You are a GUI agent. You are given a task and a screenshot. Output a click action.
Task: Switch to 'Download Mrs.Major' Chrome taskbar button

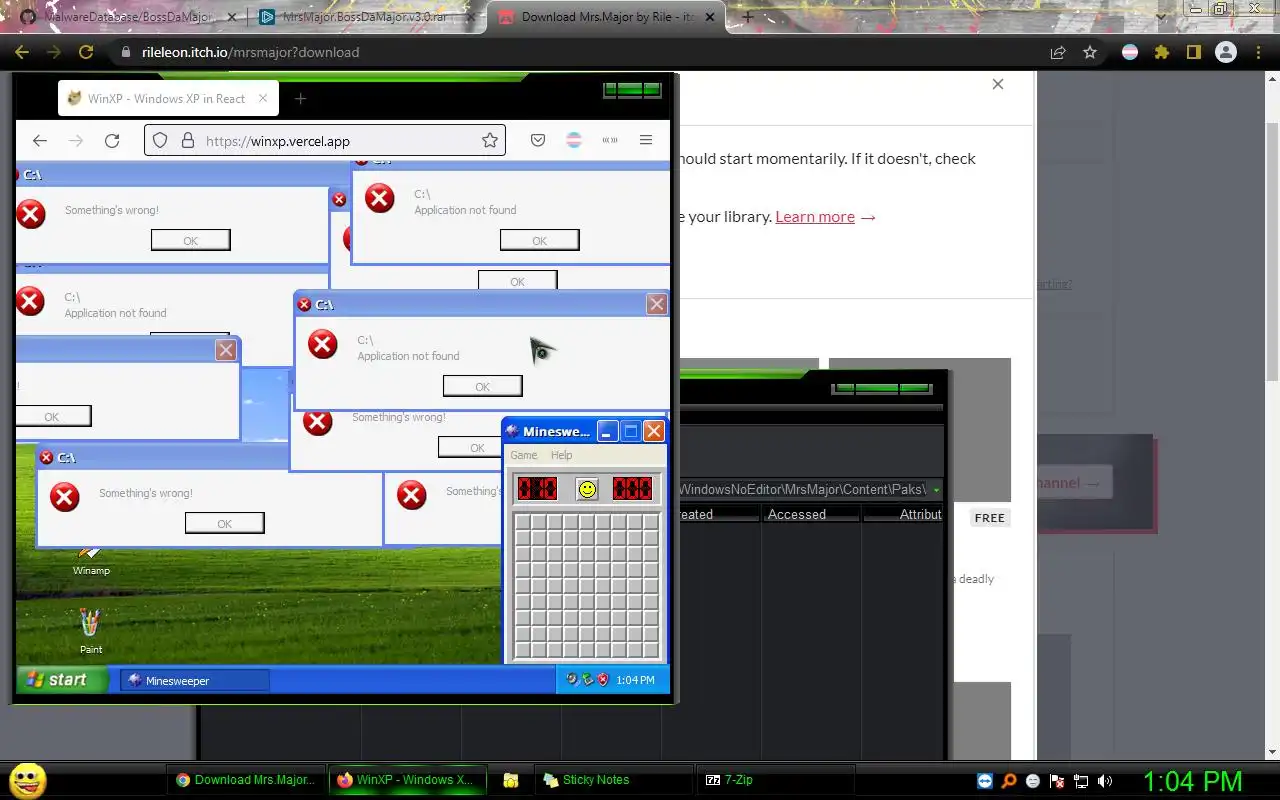point(245,780)
